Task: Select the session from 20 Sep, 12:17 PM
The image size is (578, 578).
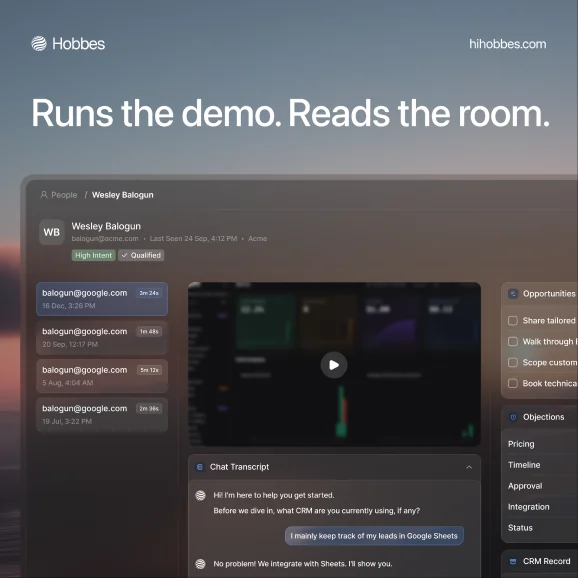Action: coord(102,338)
